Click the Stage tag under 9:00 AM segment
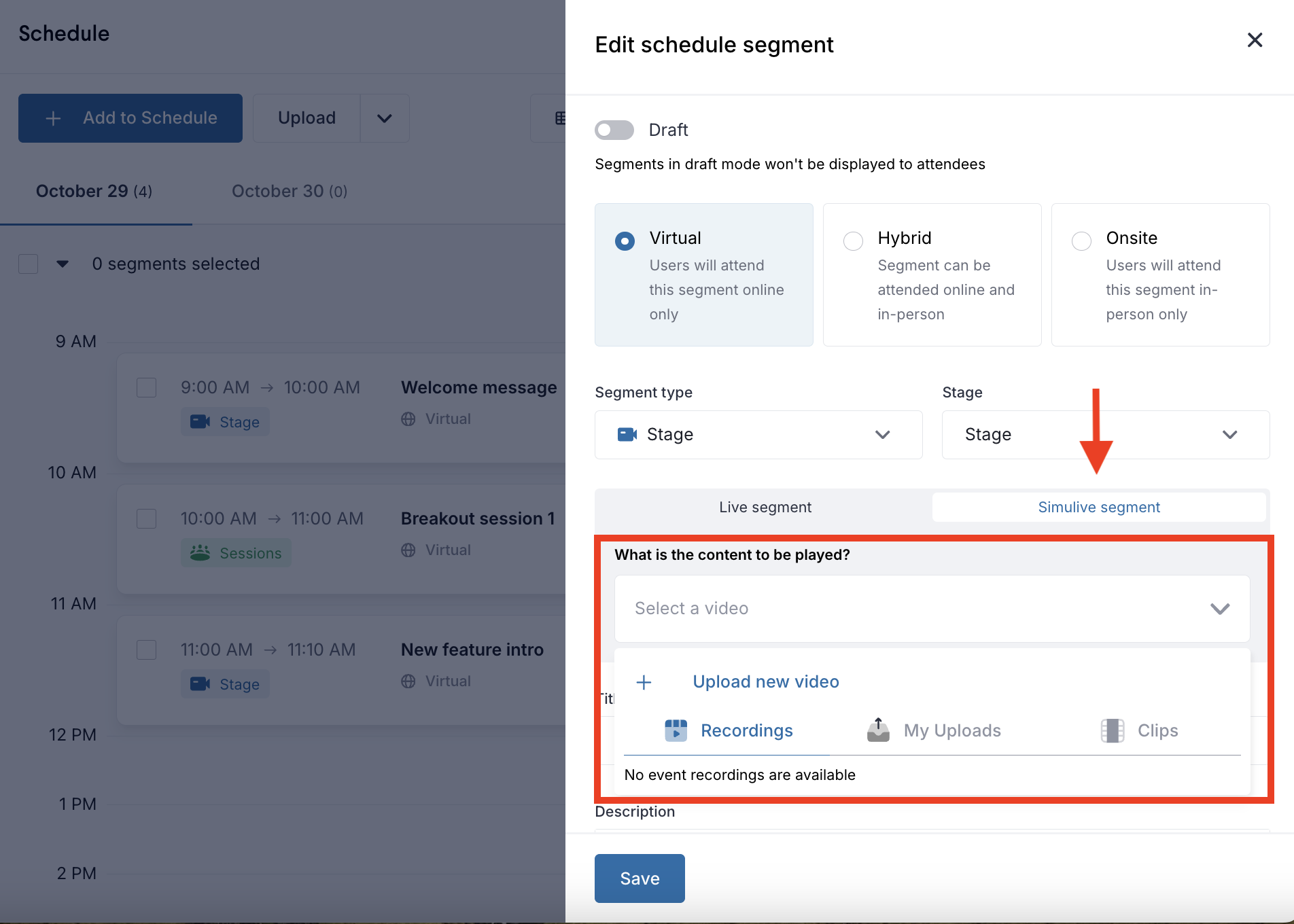This screenshot has width=1294, height=924. (x=225, y=422)
